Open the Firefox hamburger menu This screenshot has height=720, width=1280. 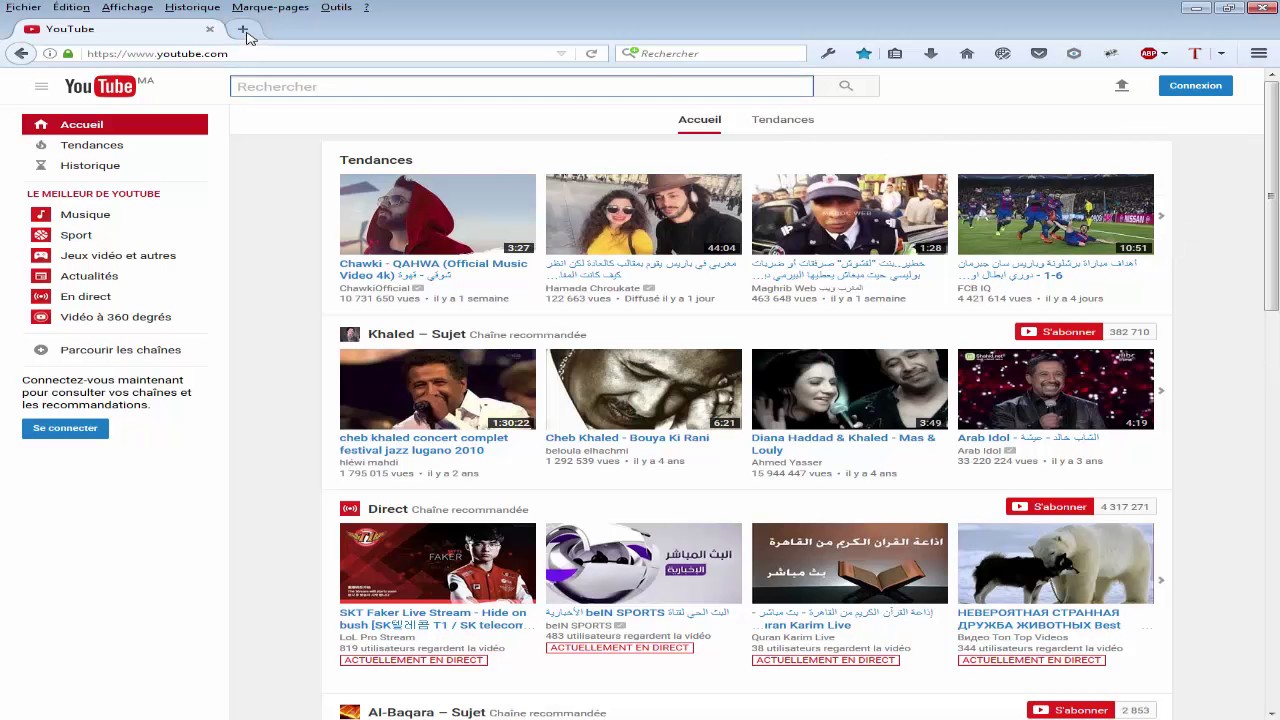coord(1258,53)
